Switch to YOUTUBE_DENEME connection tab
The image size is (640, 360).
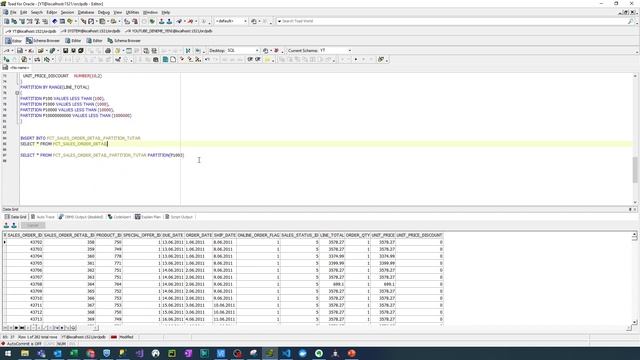click(169, 31)
